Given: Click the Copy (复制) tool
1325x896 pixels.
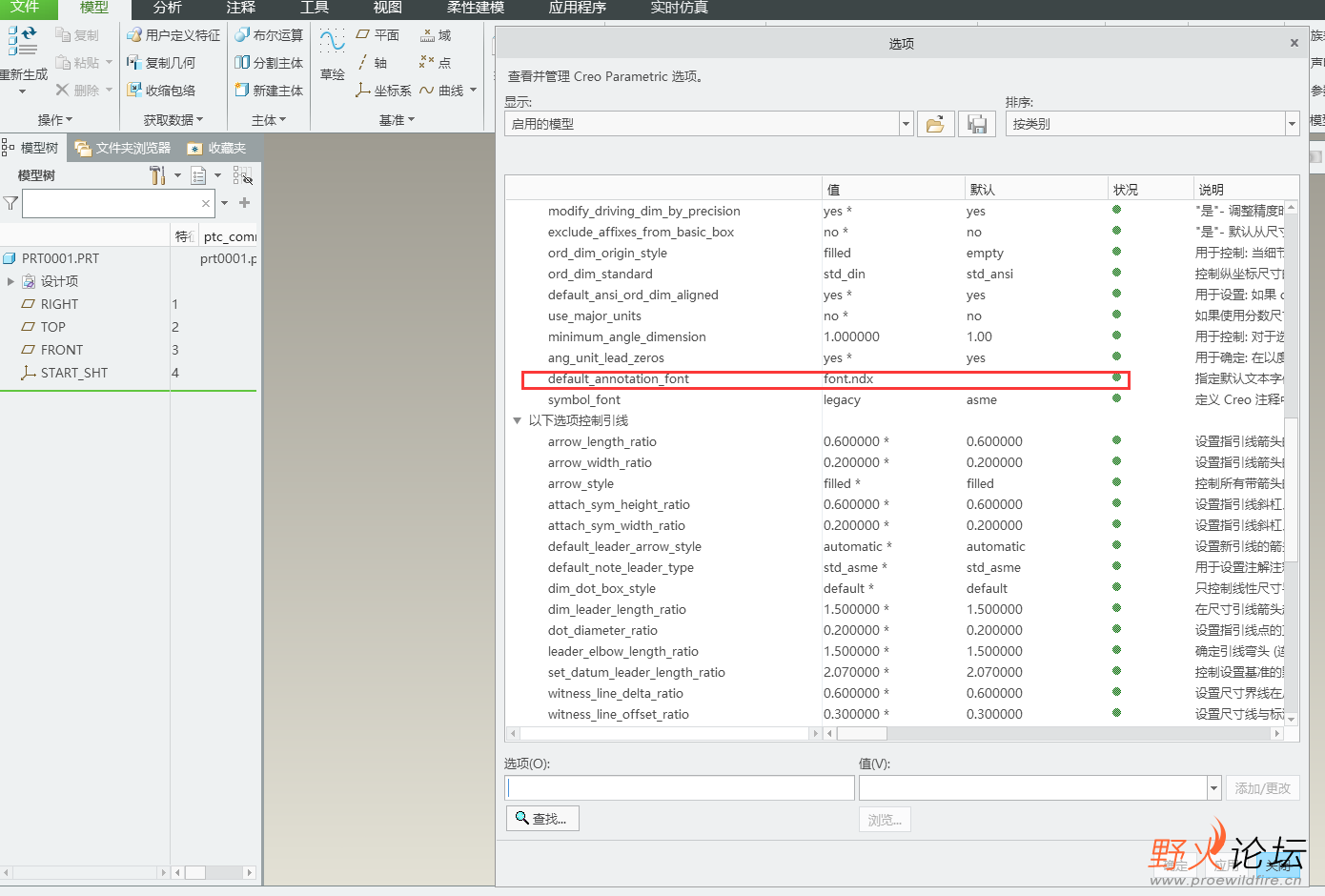Looking at the screenshot, I should (77, 35).
